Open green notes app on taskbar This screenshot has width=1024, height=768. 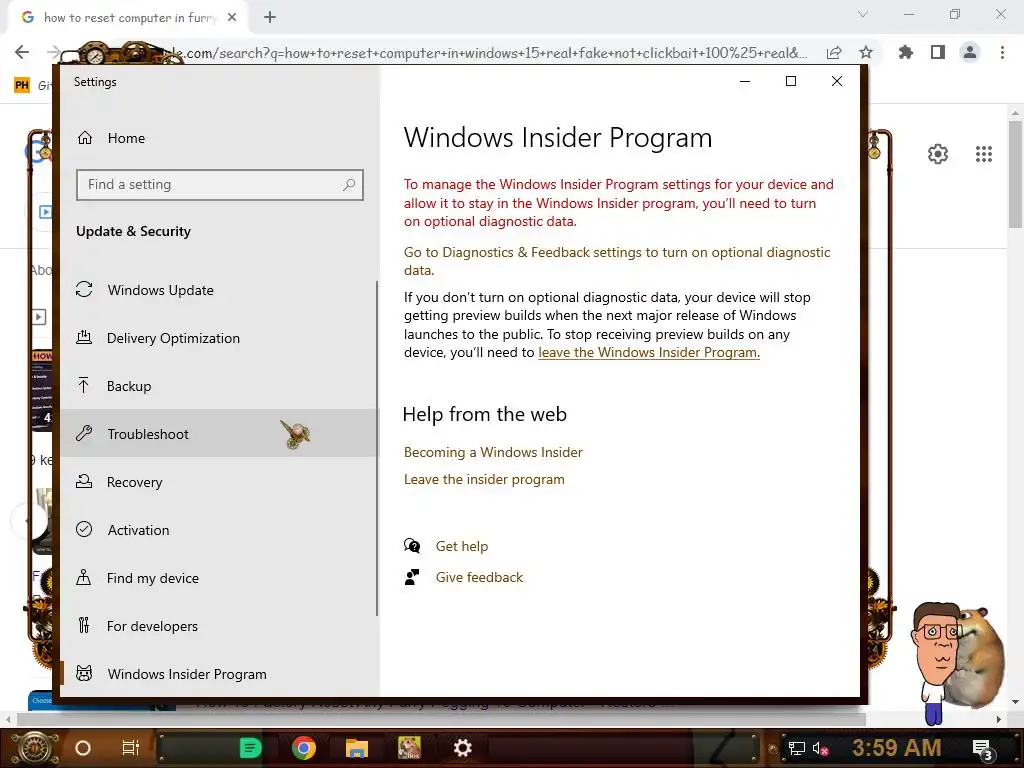[x=250, y=748]
